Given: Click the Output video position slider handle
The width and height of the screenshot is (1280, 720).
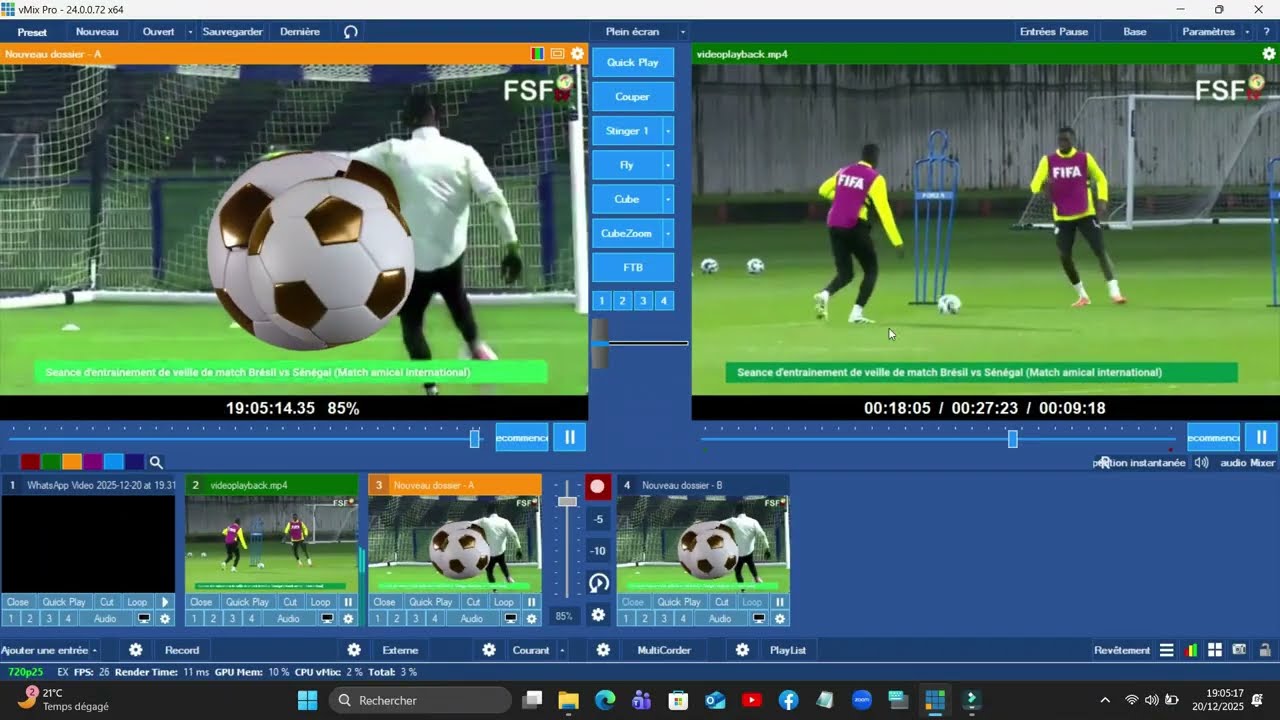Looking at the screenshot, I should coord(1013,439).
